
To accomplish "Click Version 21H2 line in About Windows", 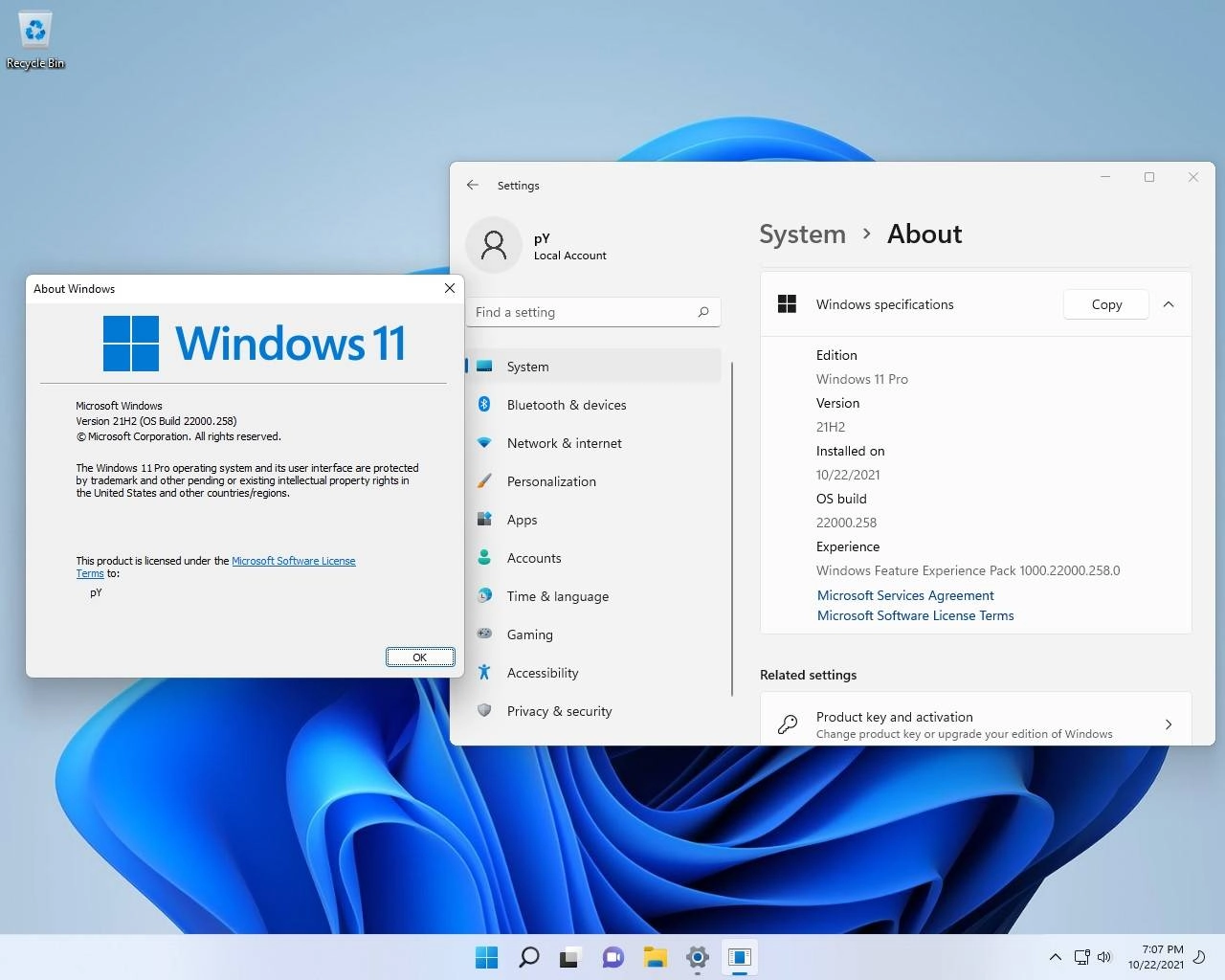I will (x=156, y=421).
